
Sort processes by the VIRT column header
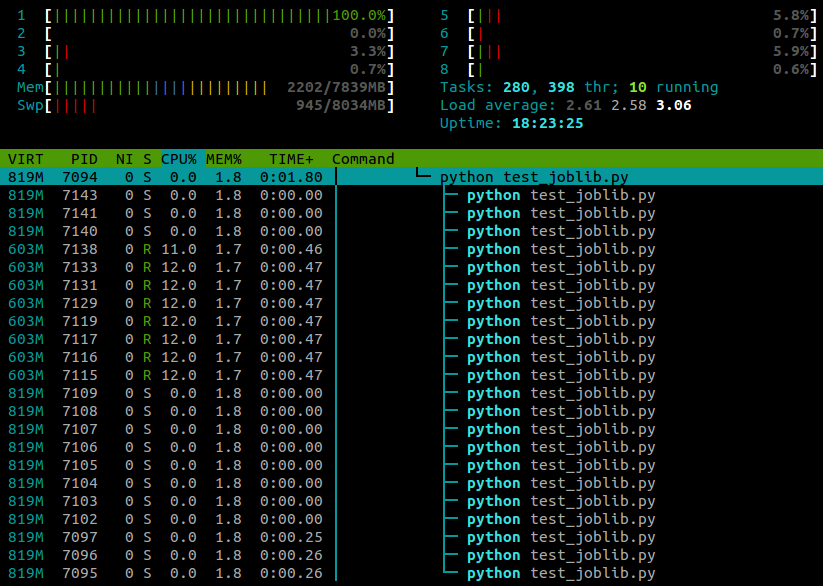pyautogui.click(x=25, y=159)
